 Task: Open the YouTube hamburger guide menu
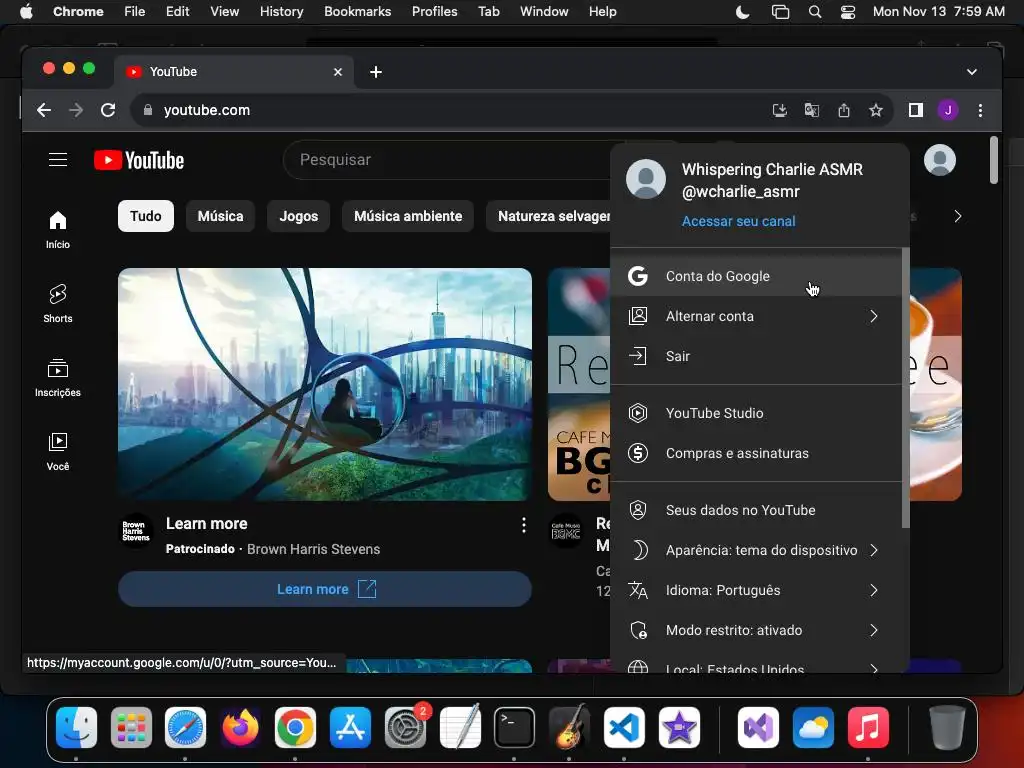[x=57, y=160]
